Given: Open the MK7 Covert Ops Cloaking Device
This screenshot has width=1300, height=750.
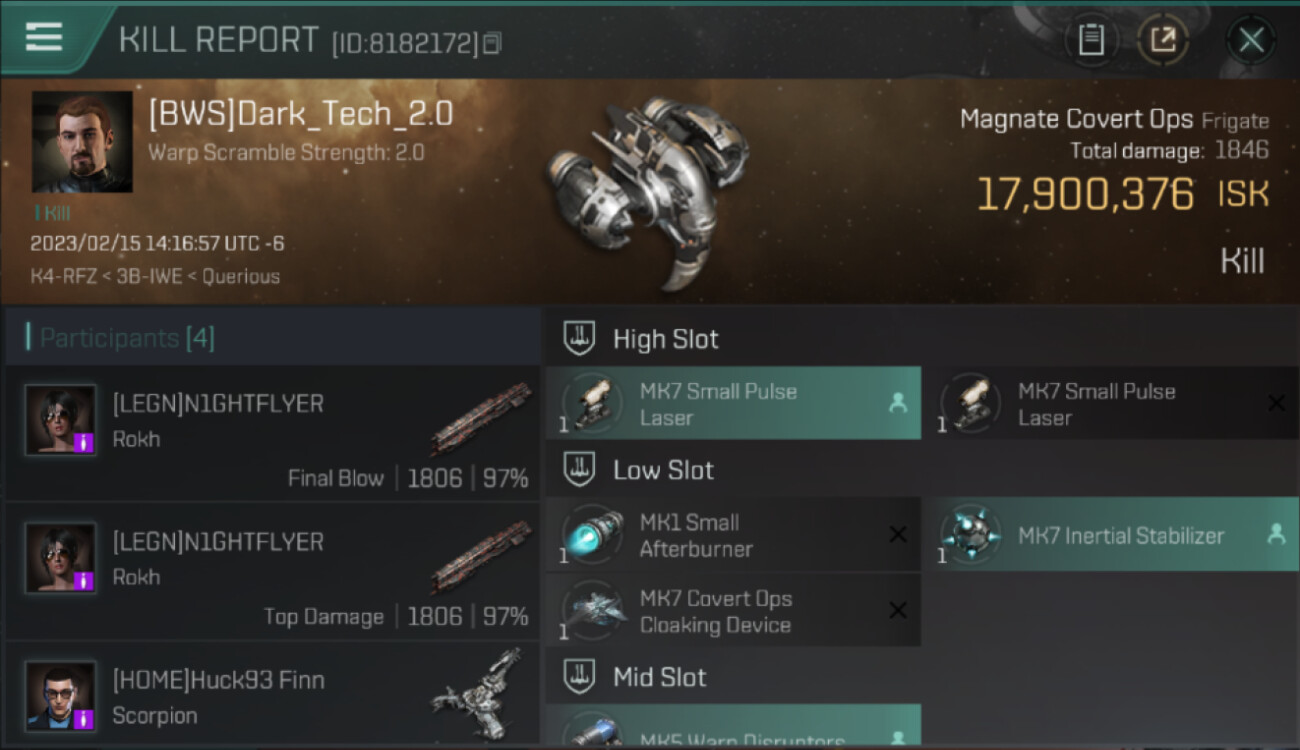Looking at the screenshot, I should (733, 612).
